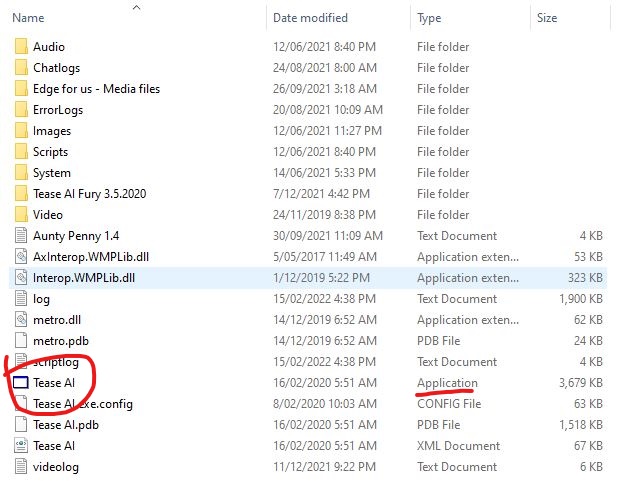Screen dimensions: 624x484
Task: Click the 1,518 KB size value
Action: pyautogui.click(x=581, y=425)
